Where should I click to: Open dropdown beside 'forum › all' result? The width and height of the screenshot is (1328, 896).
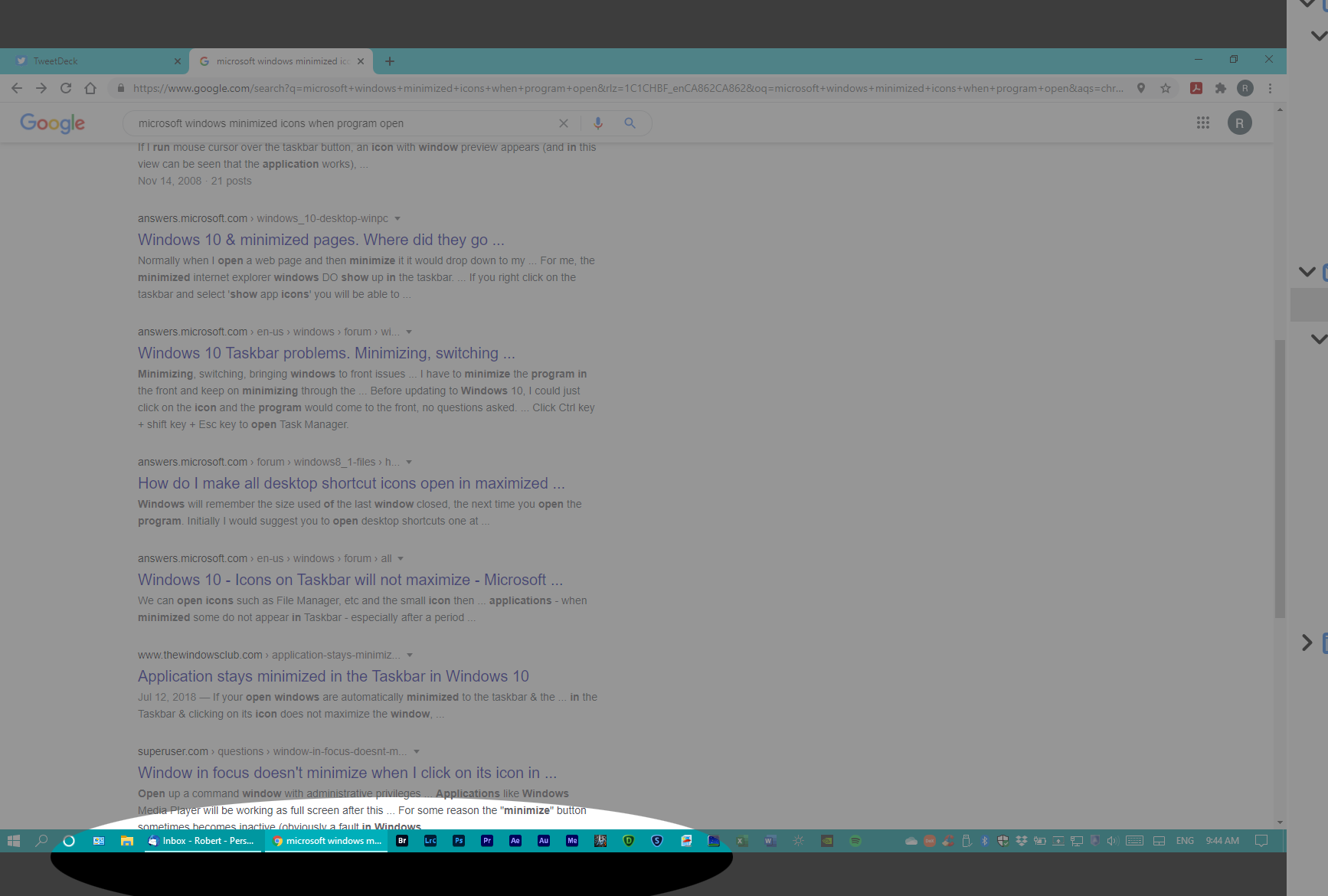401,559
